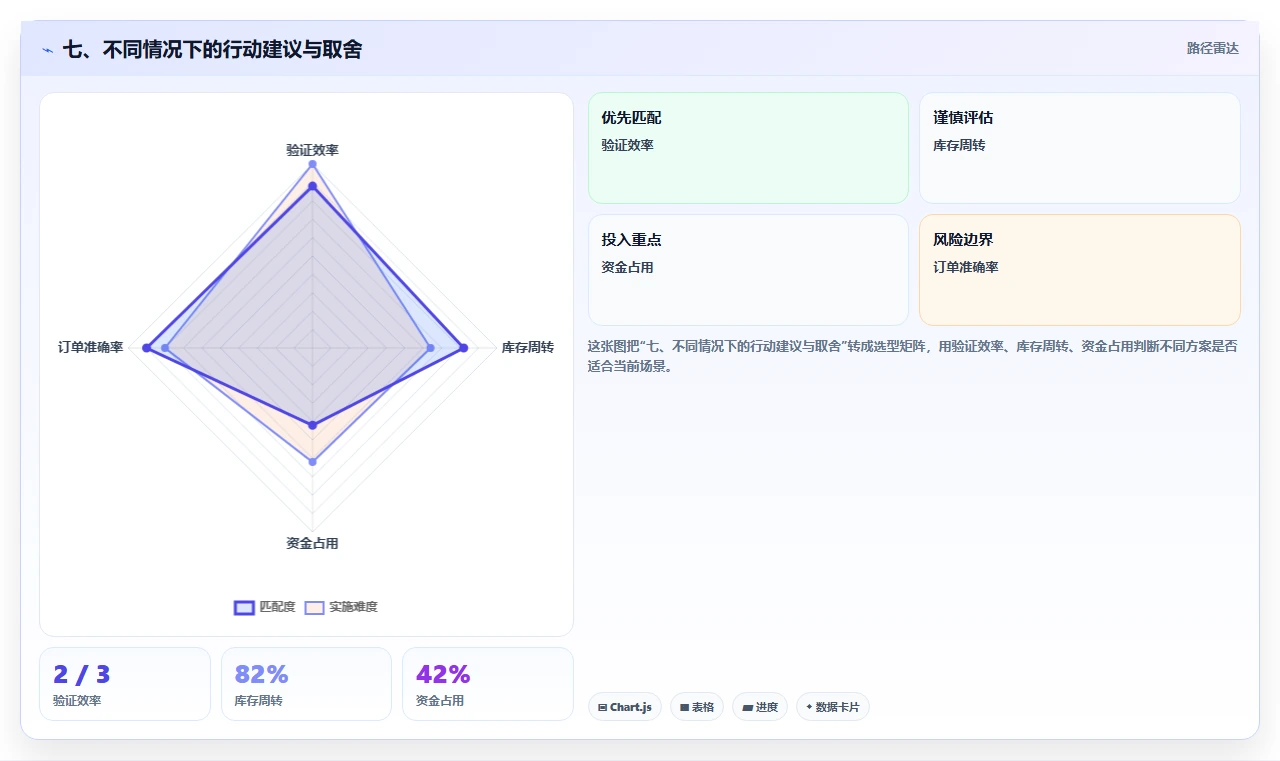This screenshot has height=761, width=1280.
Task: Open the 风险边界 card
Action: click(1079, 270)
